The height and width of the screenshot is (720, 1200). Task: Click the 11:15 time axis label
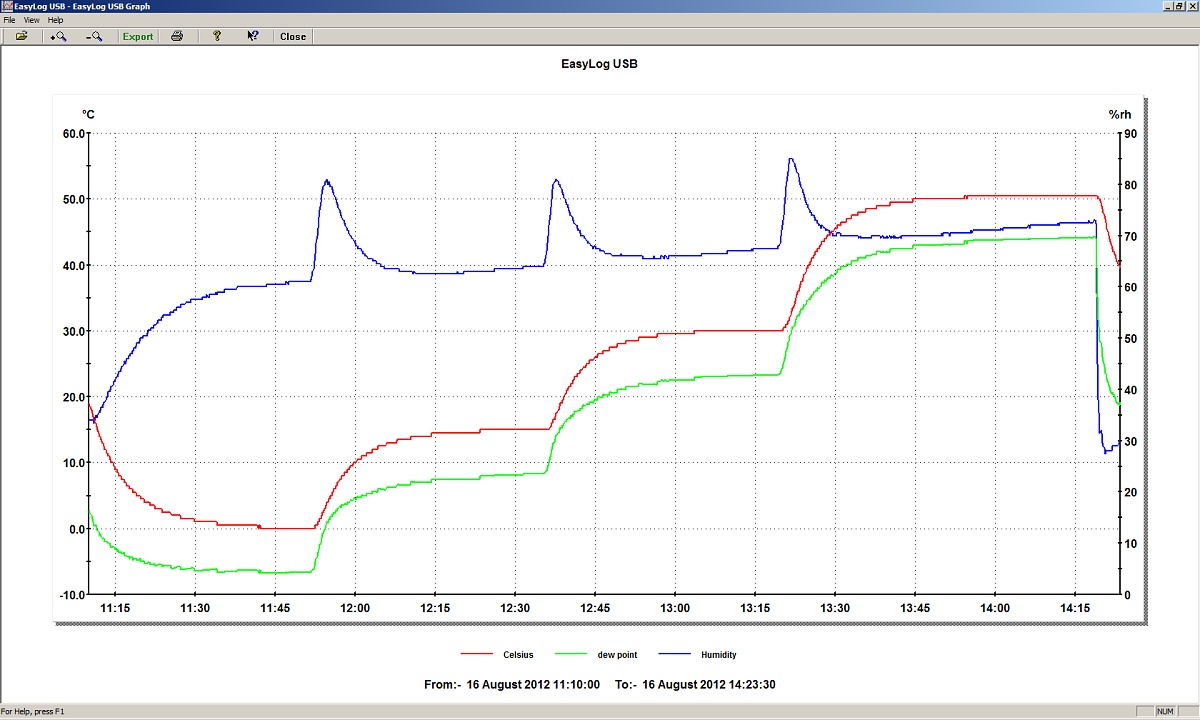[115, 608]
